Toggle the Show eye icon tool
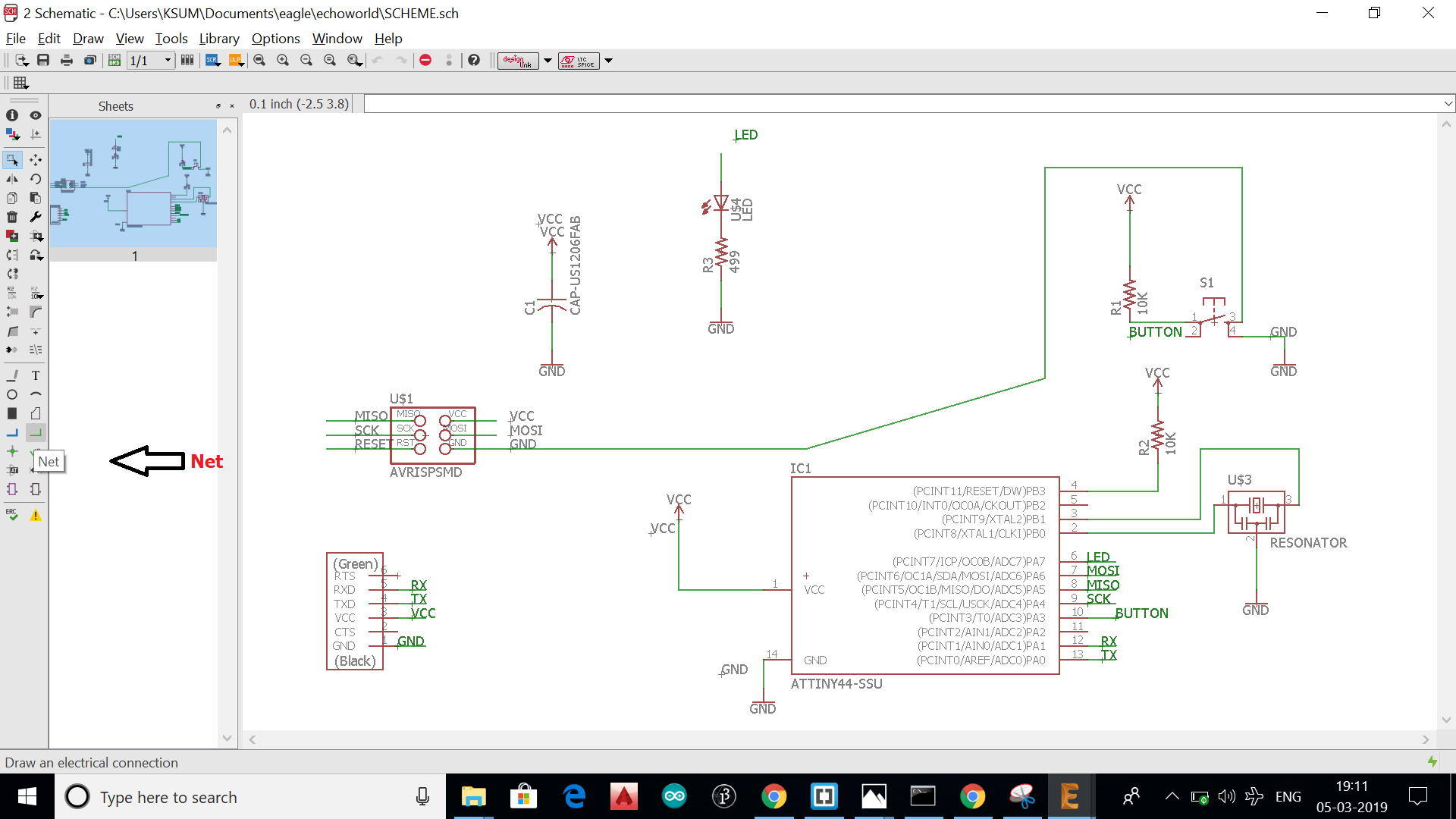The height and width of the screenshot is (819, 1456). [x=36, y=115]
